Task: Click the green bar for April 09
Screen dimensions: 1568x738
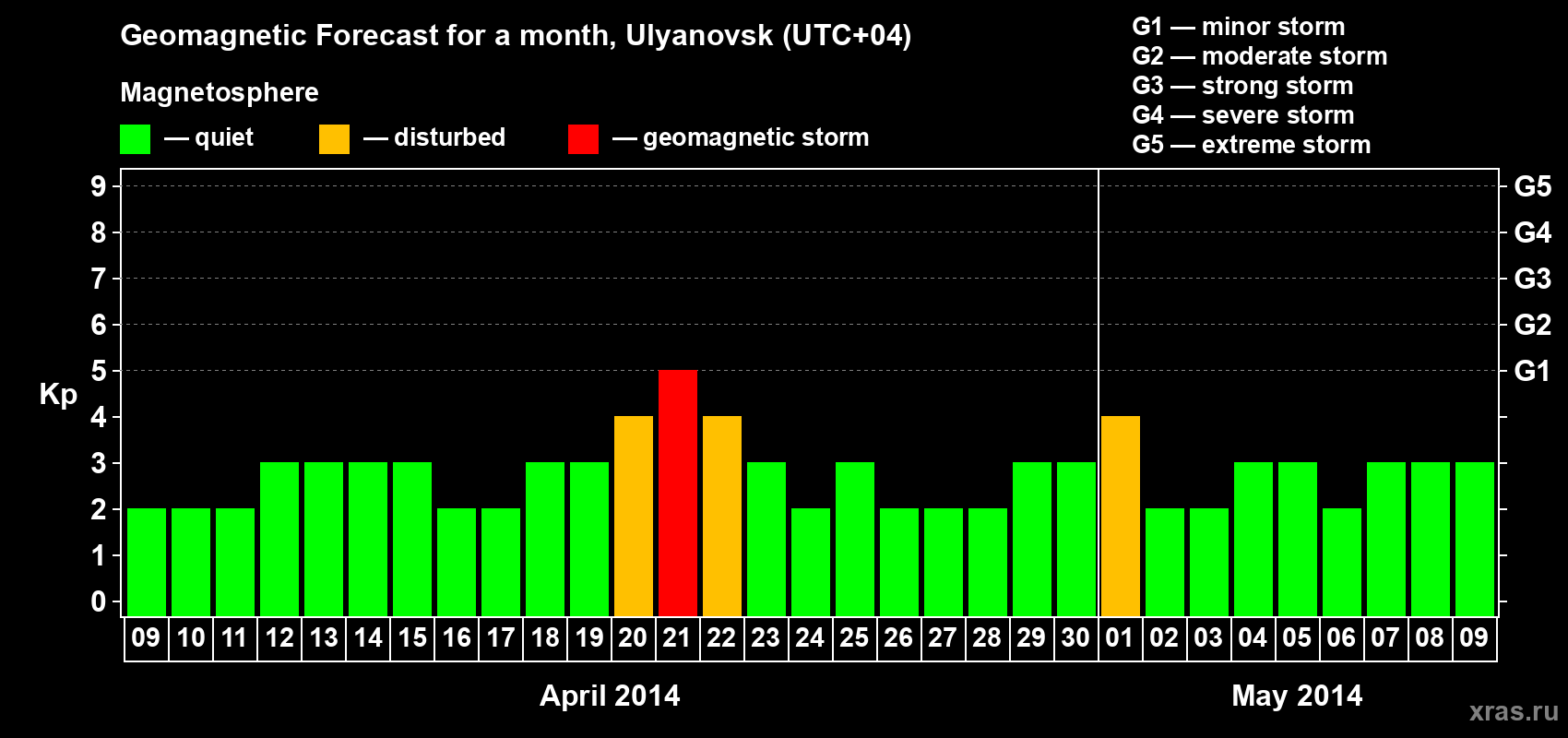Action: [x=147, y=563]
